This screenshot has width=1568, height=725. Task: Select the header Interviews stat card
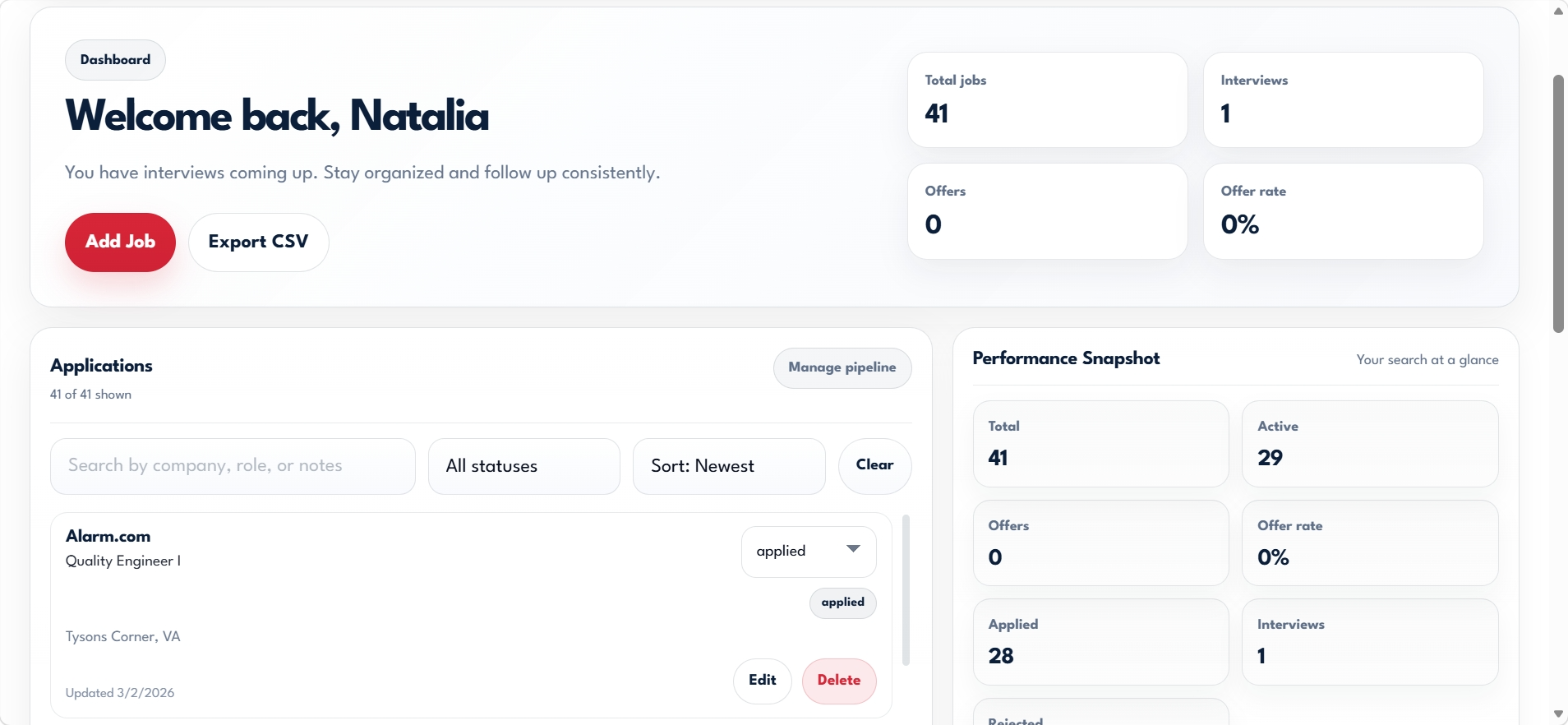point(1343,99)
